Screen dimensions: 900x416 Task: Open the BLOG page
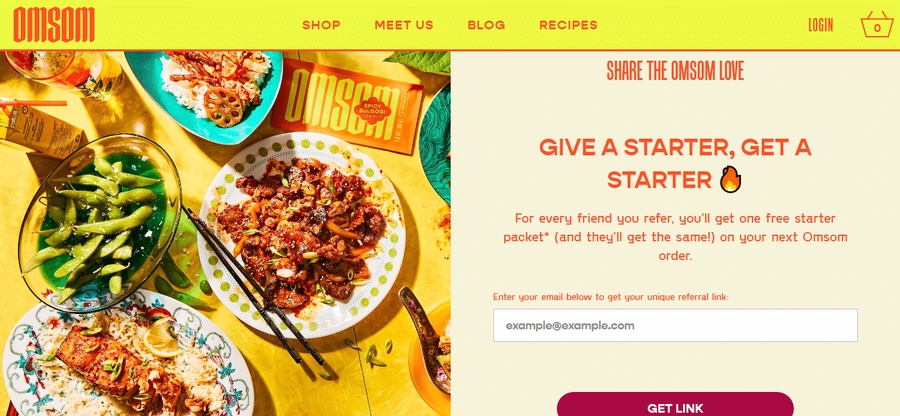486,25
